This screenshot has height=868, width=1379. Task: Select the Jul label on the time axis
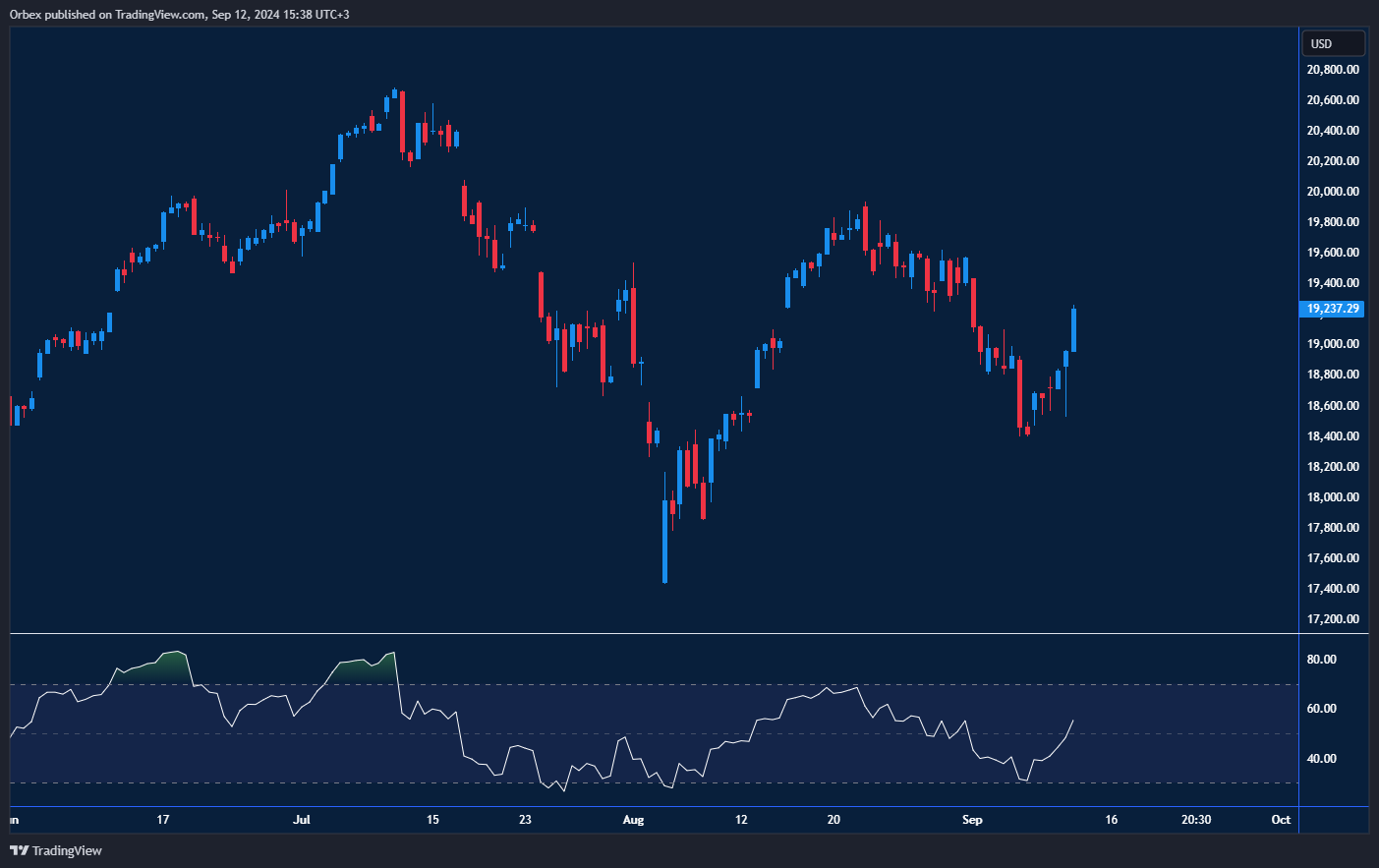[302, 820]
